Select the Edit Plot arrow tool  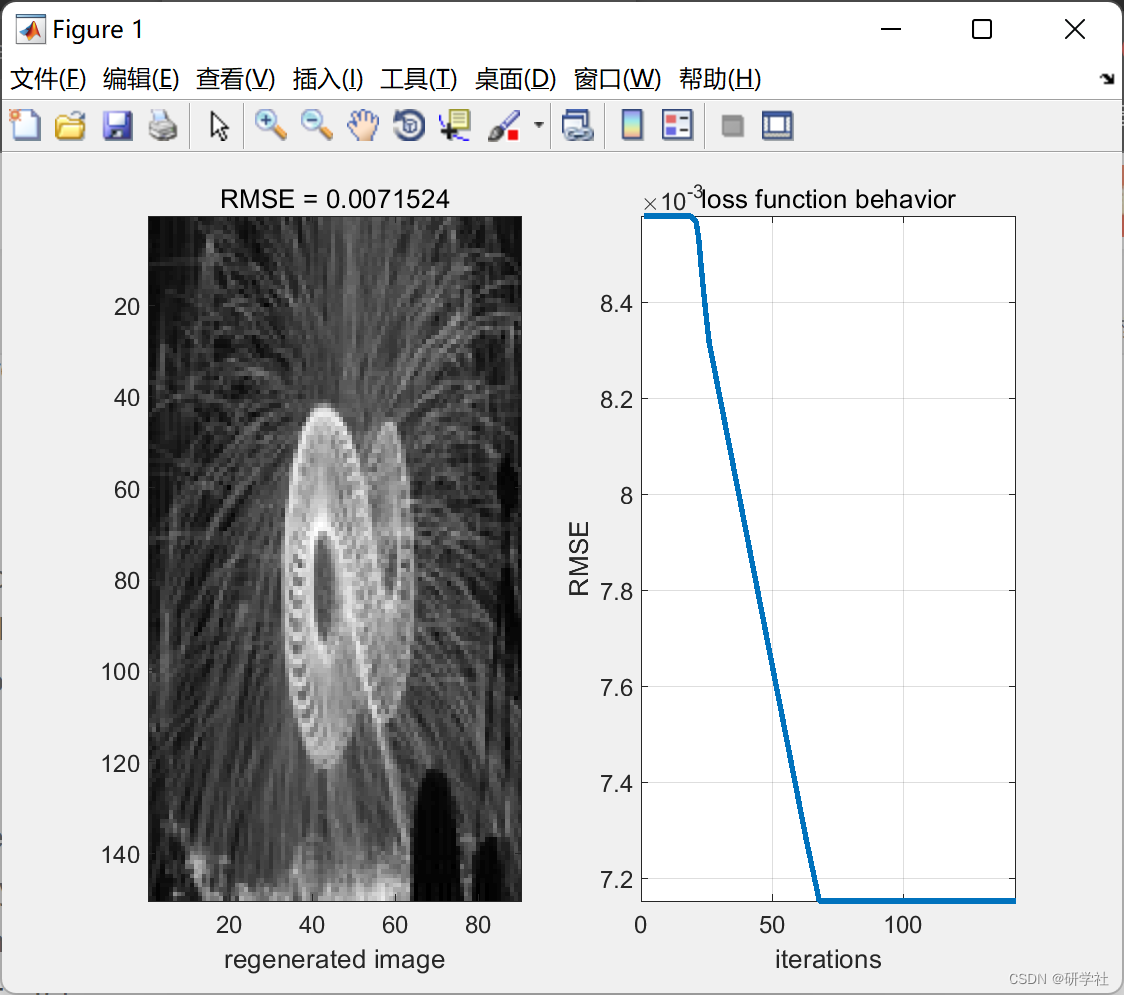[x=219, y=126]
